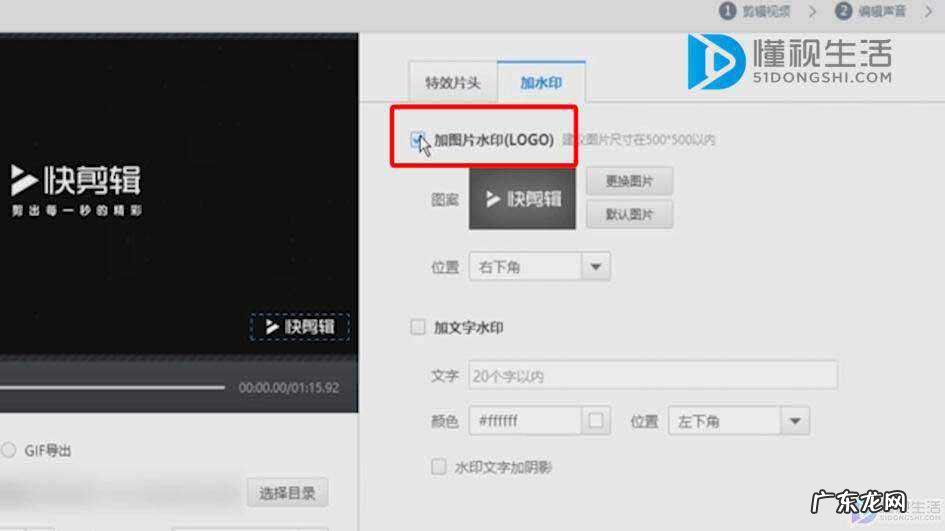Open the white color swatch picker
Viewport: 945px width, 531px height.
point(595,421)
